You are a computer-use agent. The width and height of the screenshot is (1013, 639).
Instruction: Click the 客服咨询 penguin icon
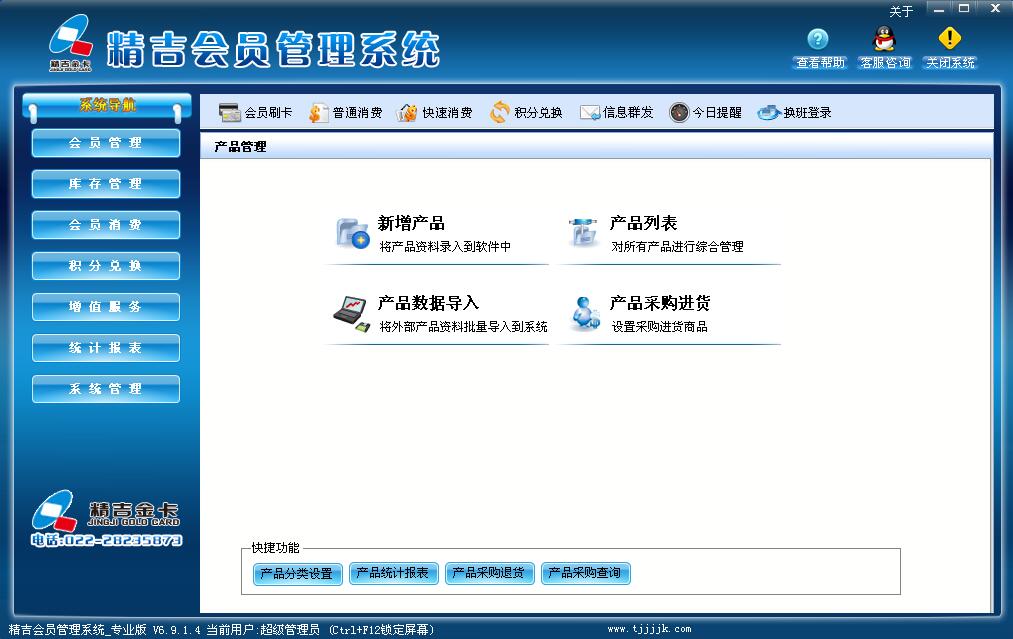click(x=884, y=40)
